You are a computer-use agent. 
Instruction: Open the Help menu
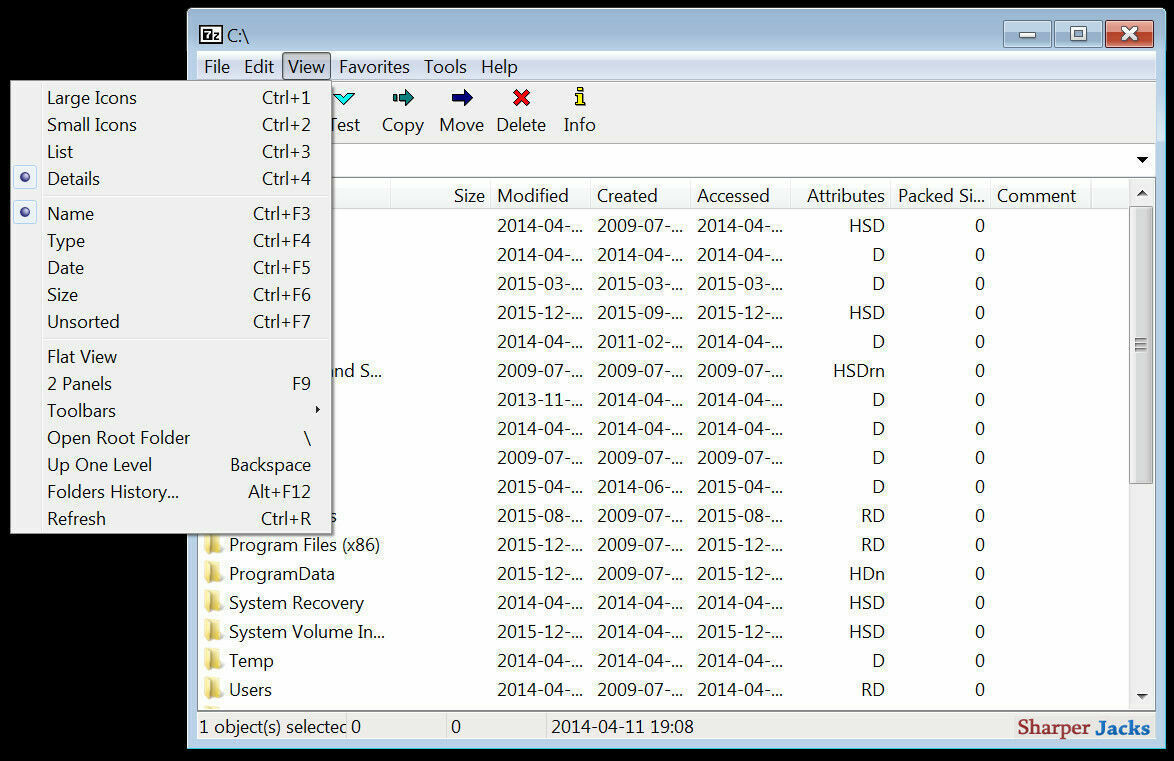pyautogui.click(x=499, y=67)
